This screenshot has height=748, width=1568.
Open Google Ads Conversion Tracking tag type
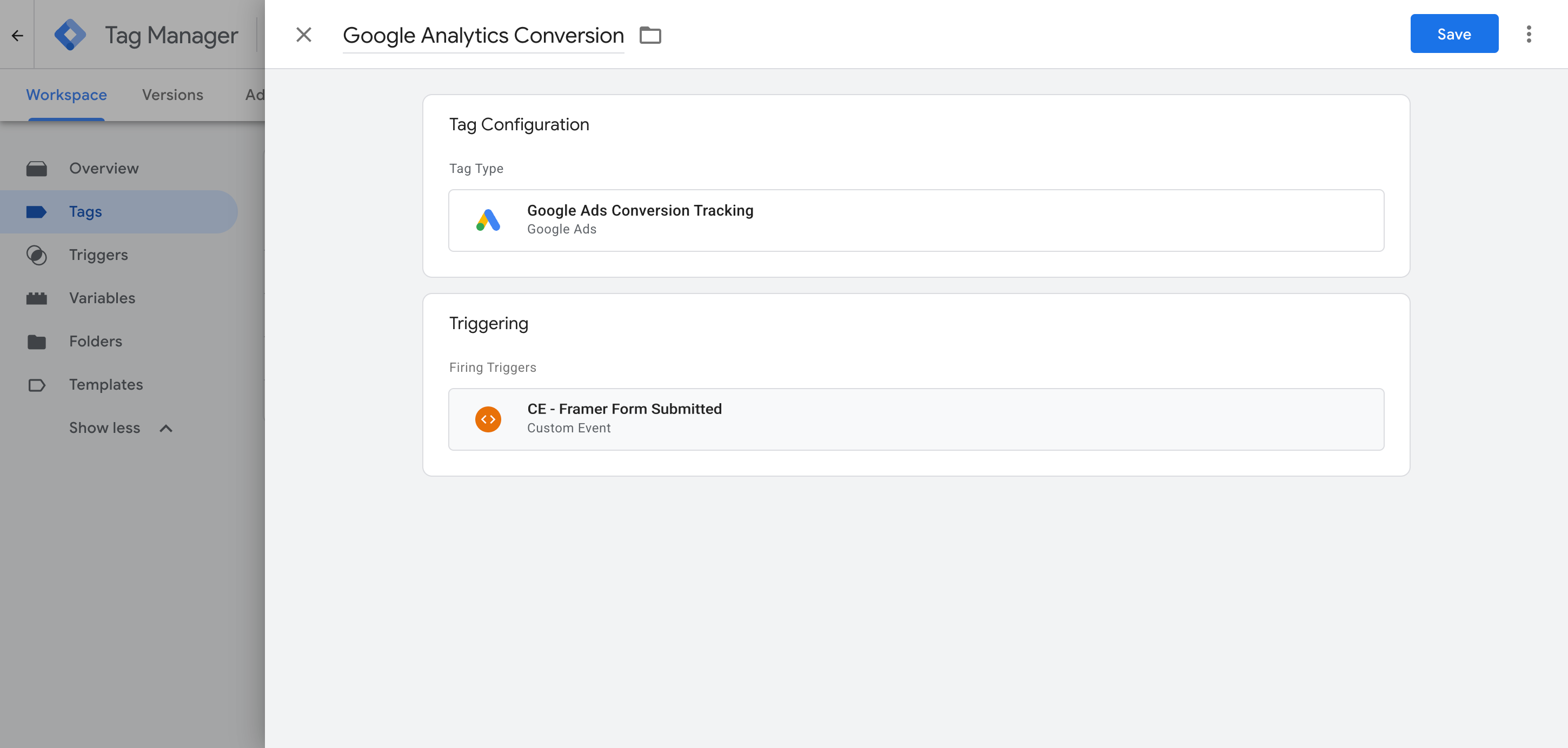pos(916,220)
